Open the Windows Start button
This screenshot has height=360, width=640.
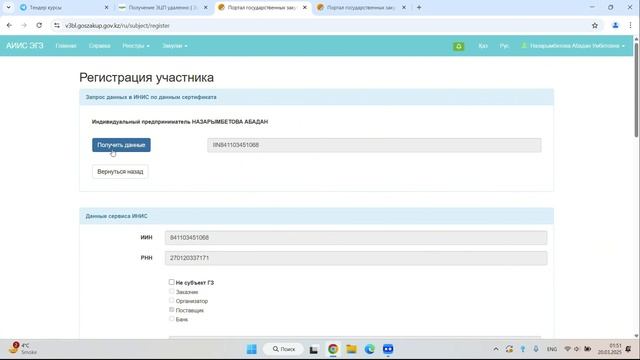point(251,349)
